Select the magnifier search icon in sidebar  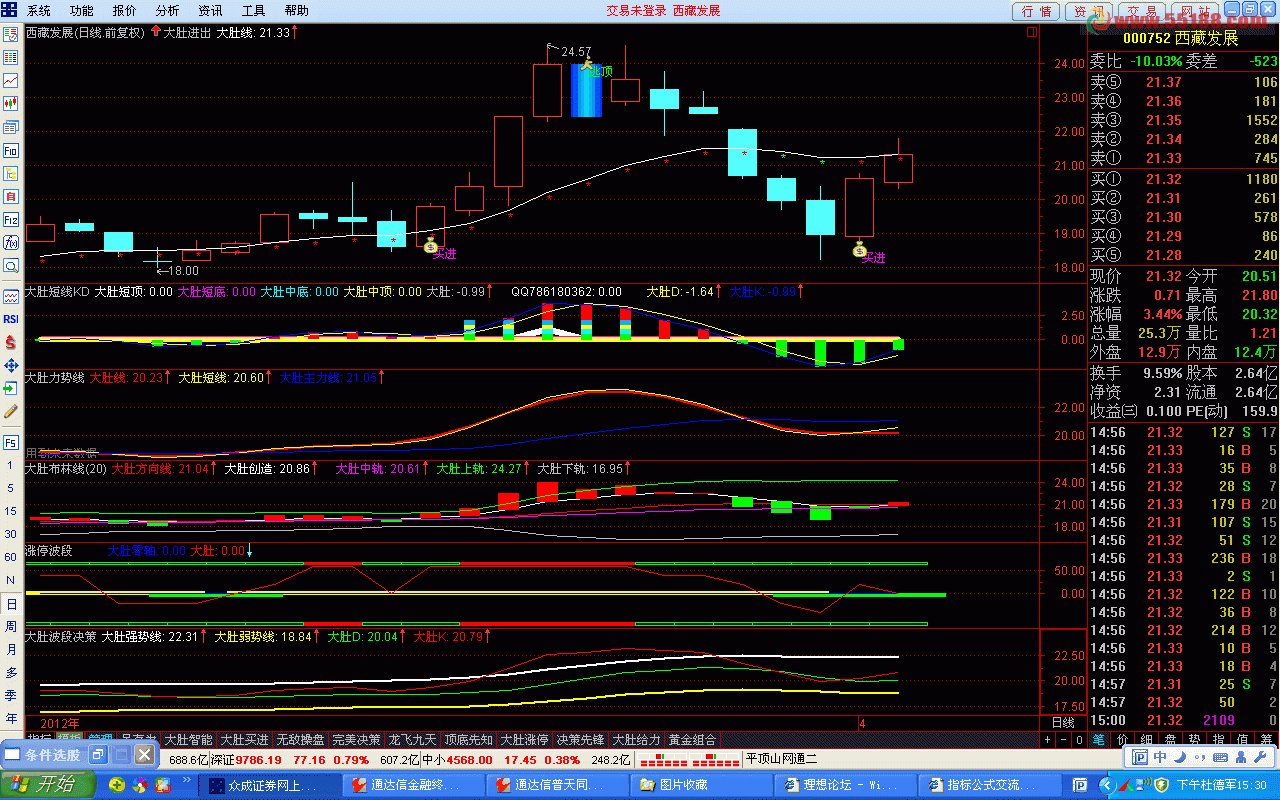pyautogui.click(x=11, y=265)
